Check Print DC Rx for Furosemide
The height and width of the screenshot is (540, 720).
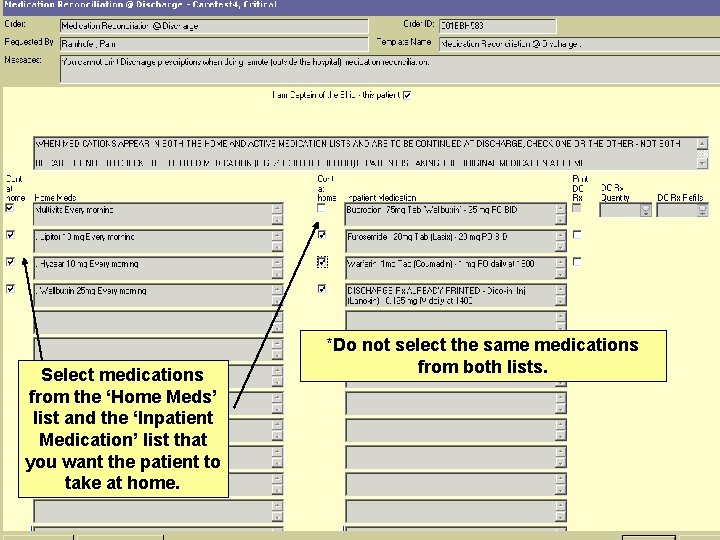pyautogui.click(x=577, y=235)
